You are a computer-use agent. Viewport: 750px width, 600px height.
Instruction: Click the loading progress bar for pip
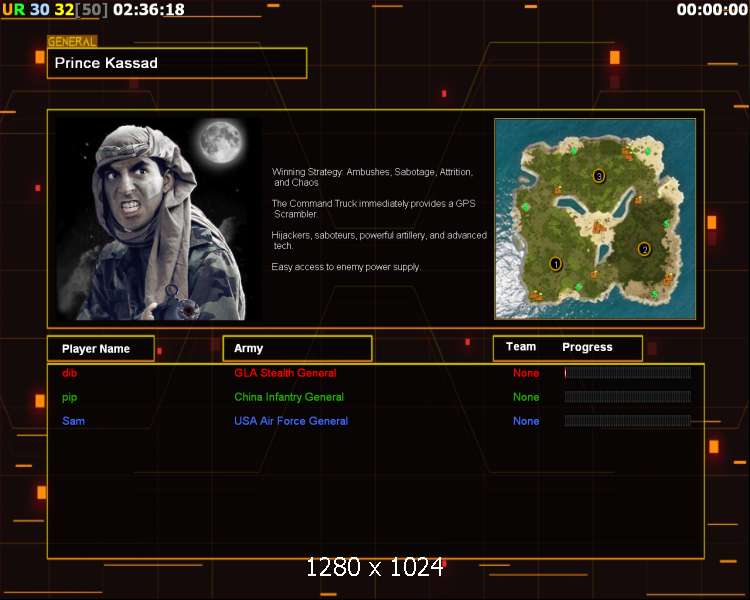(628, 397)
